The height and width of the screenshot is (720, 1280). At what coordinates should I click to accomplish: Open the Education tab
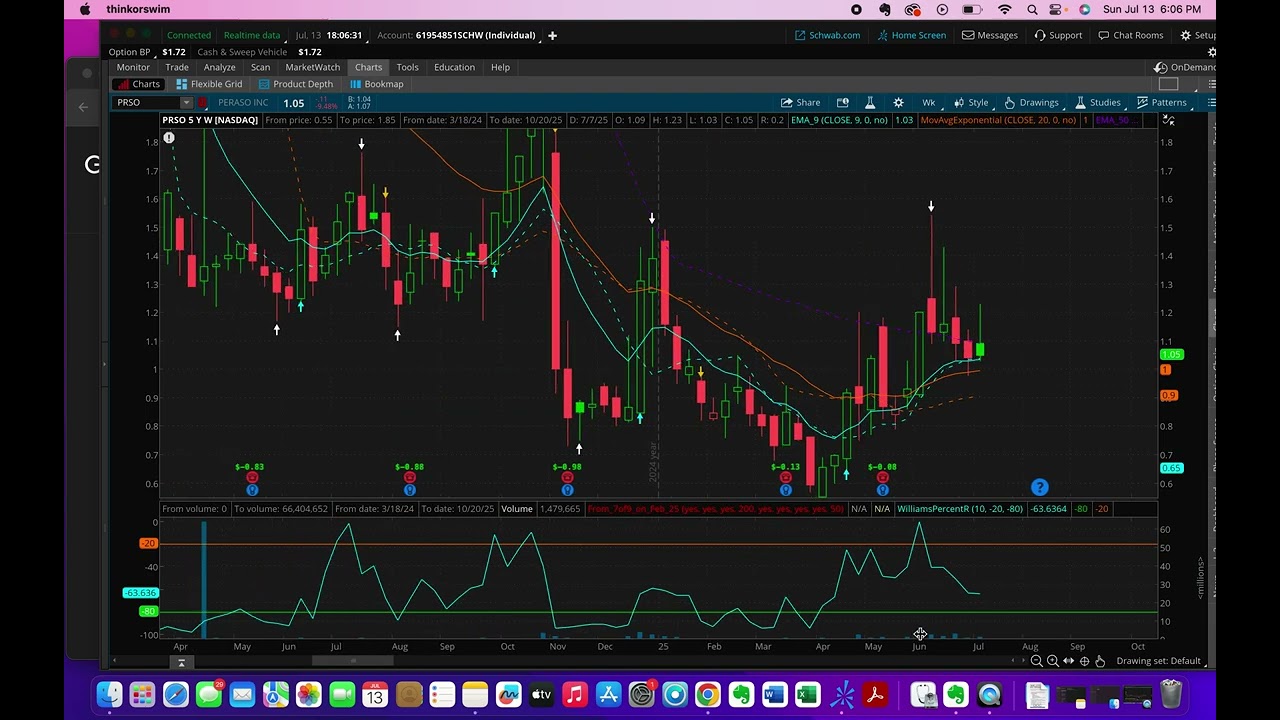coord(454,67)
